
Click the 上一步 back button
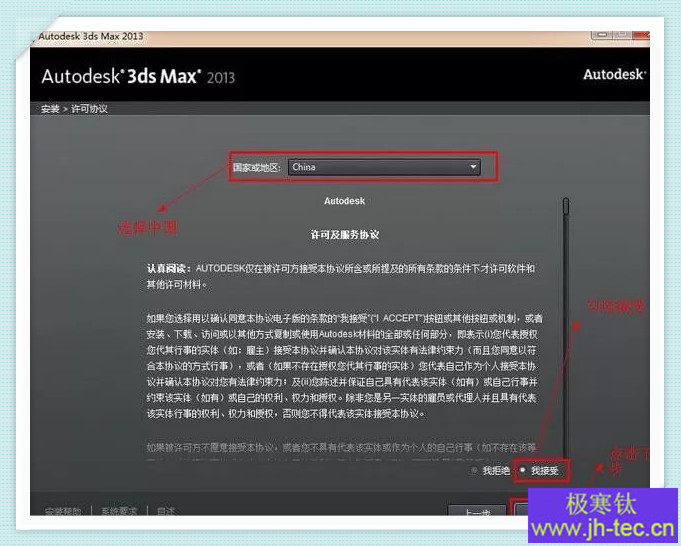click(477, 510)
